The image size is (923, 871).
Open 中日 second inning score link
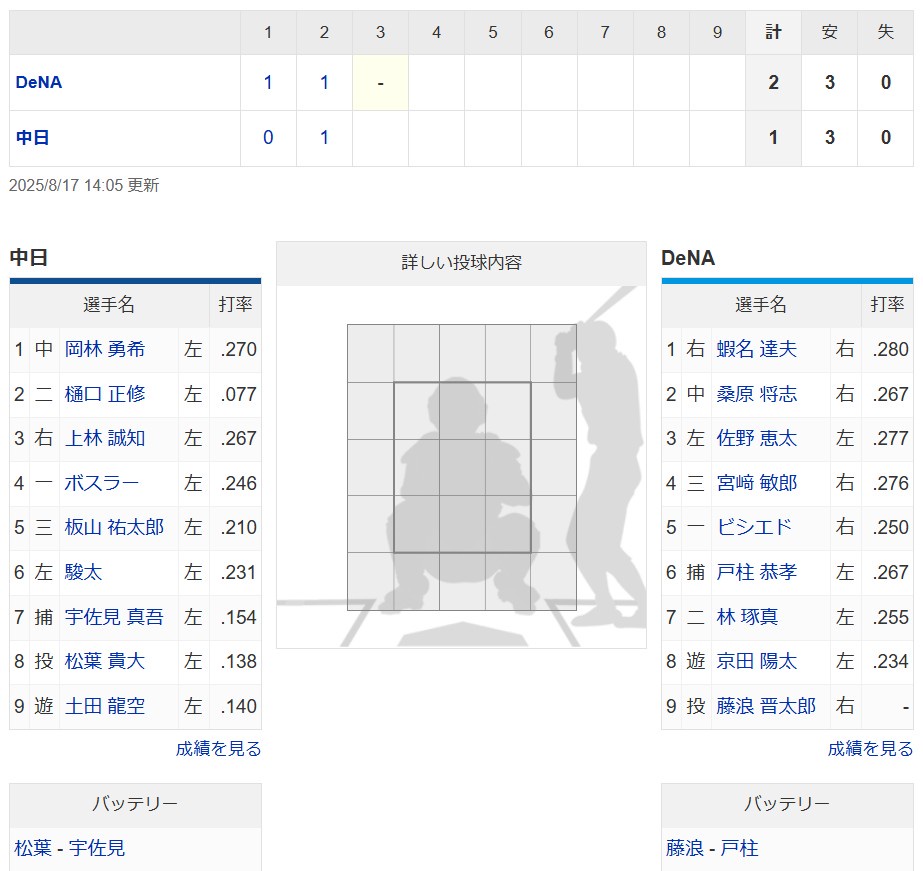(324, 138)
